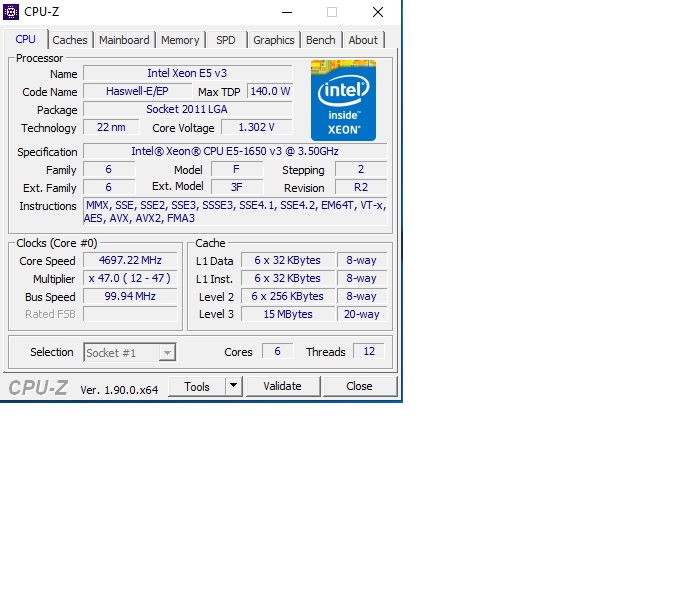The height and width of the screenshot is (600, 698).
Task: Click the Ext. Model value 3F
Action: (236, 187)
